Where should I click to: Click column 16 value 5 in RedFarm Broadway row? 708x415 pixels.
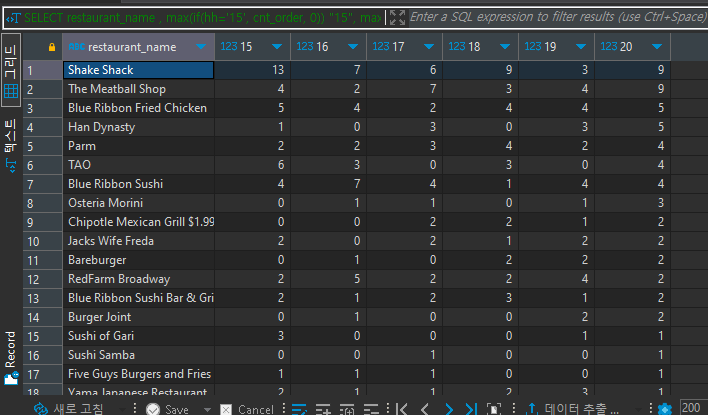pos(328,279)
